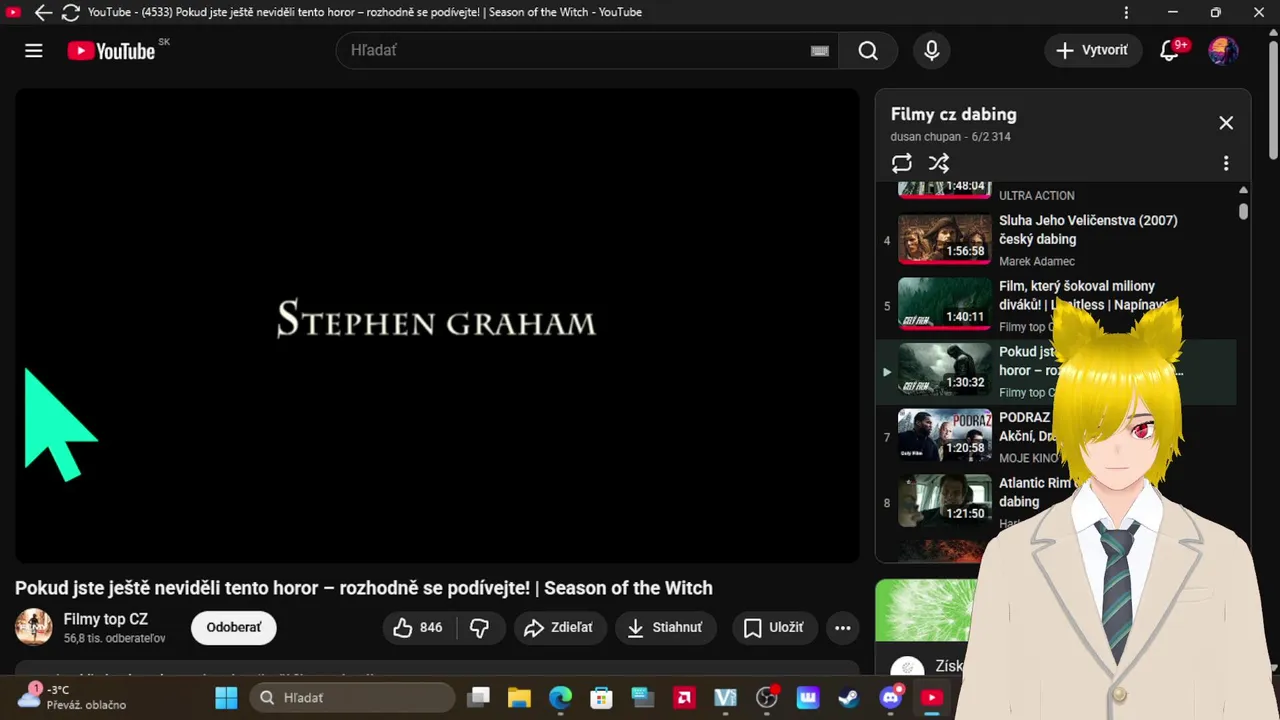Image resolution: width=1280 pixels, height=720 pixels.
Task: Click the 1:21:50 Atlantic Rim thumbnail
Action: 944,500
